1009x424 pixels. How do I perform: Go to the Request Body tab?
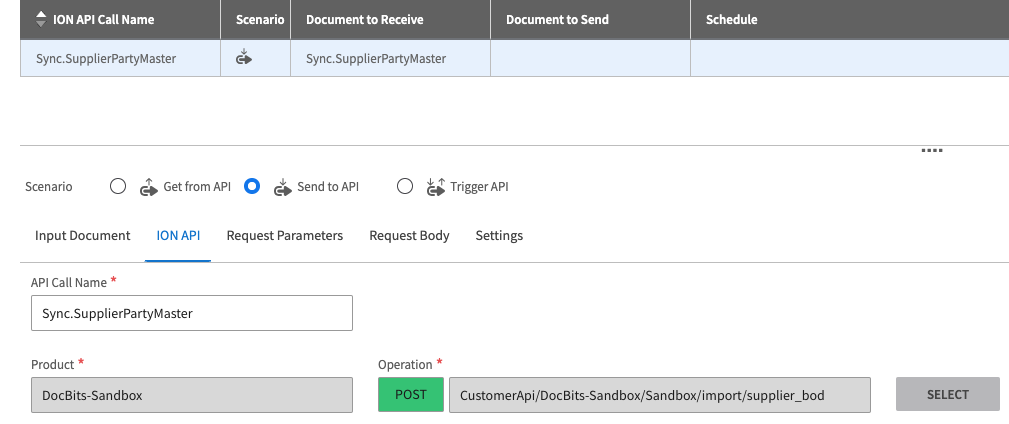coord(409,236)
